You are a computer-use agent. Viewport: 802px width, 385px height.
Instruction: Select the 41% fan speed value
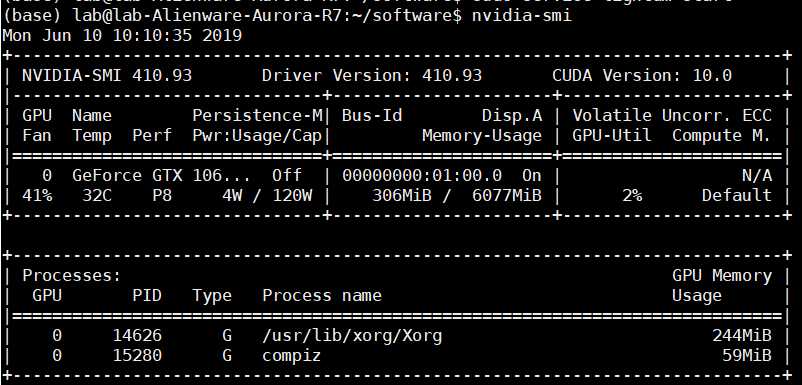(x=37, y=195)
